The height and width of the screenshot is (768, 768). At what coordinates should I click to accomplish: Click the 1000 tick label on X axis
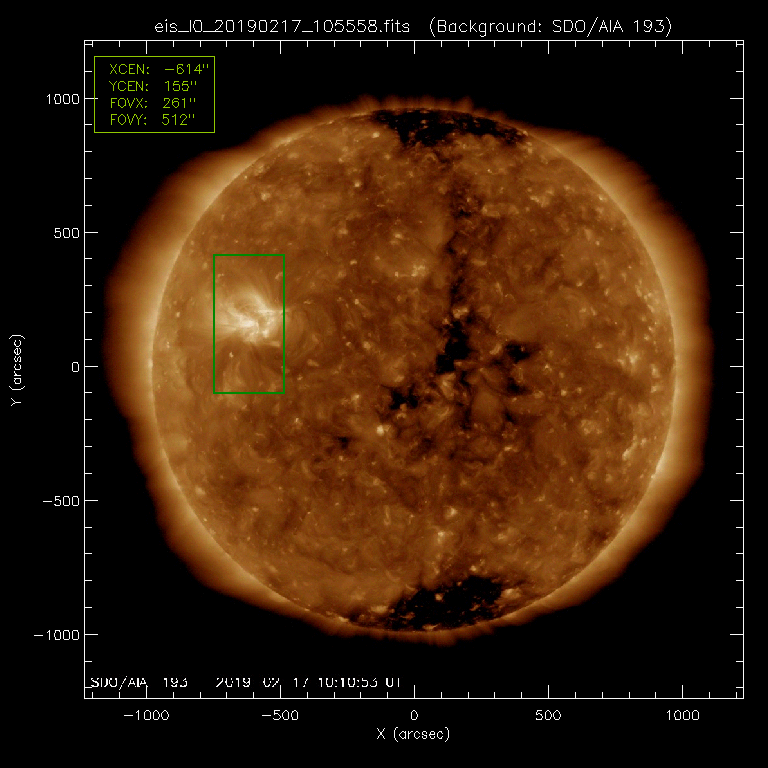pyautogui.click(x=682, y=716)
